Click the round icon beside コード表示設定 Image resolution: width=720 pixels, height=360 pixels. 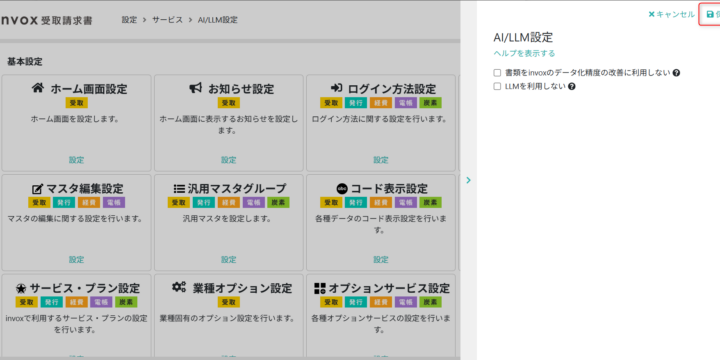click(342, 188)
